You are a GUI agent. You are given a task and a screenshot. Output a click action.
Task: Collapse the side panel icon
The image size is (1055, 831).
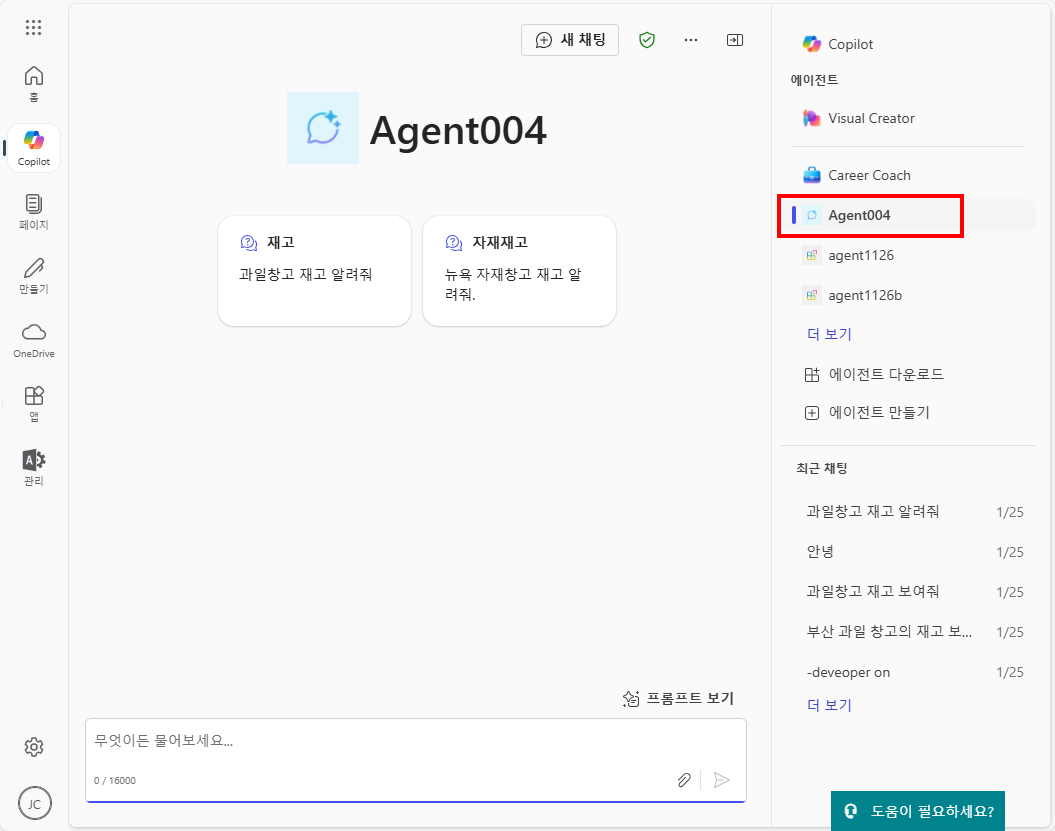pos(735,40)
